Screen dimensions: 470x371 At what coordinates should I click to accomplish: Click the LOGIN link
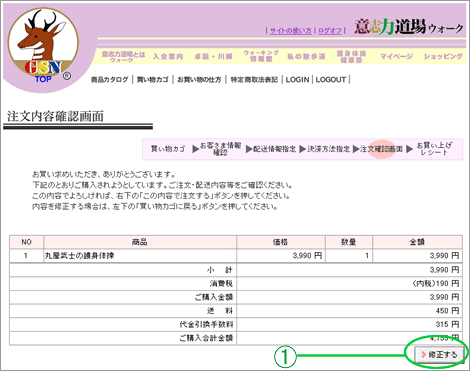297,80
